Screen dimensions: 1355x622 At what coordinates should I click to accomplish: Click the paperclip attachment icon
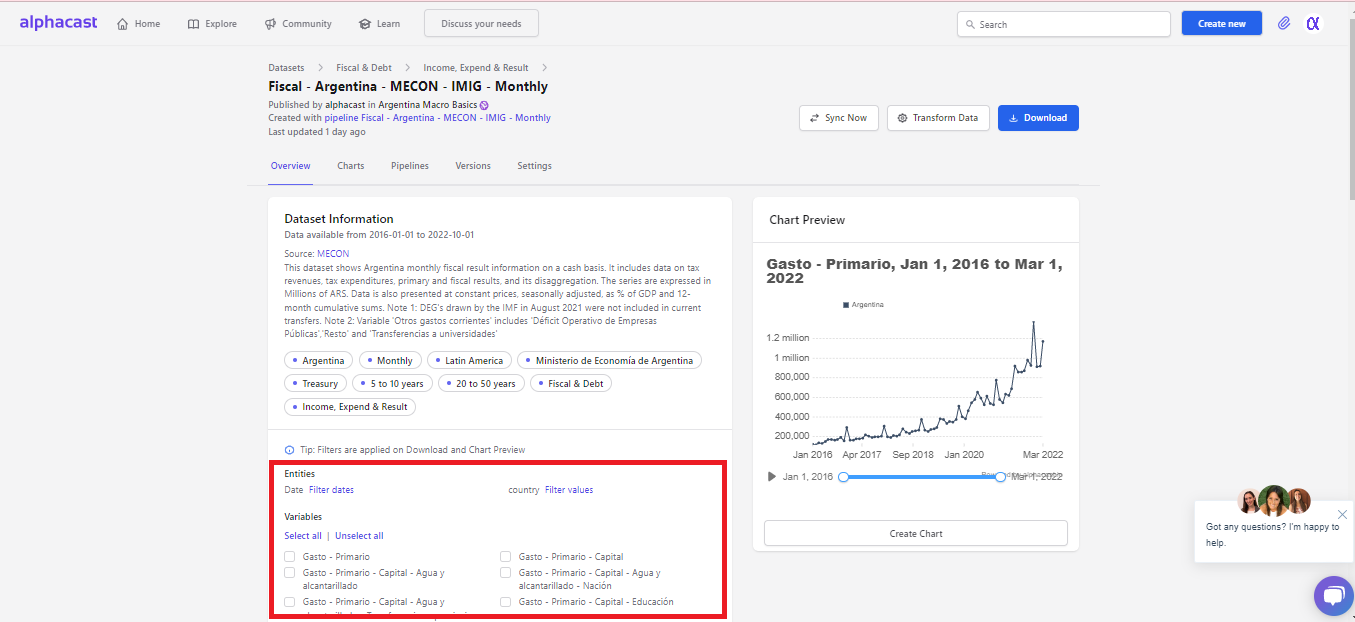point(1284,23)
